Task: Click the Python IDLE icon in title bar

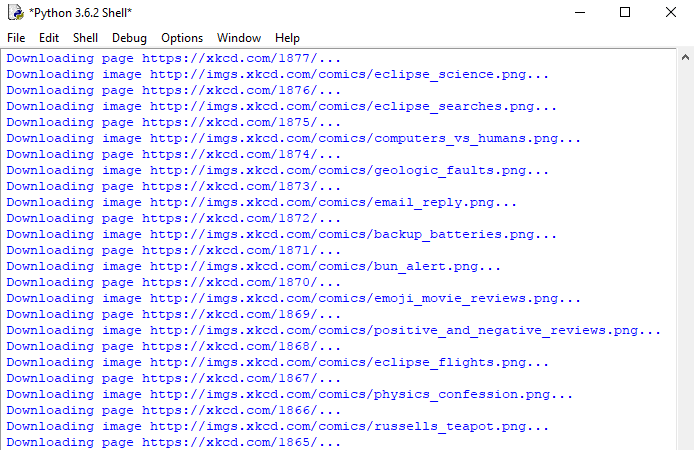Action: point(16,12)
